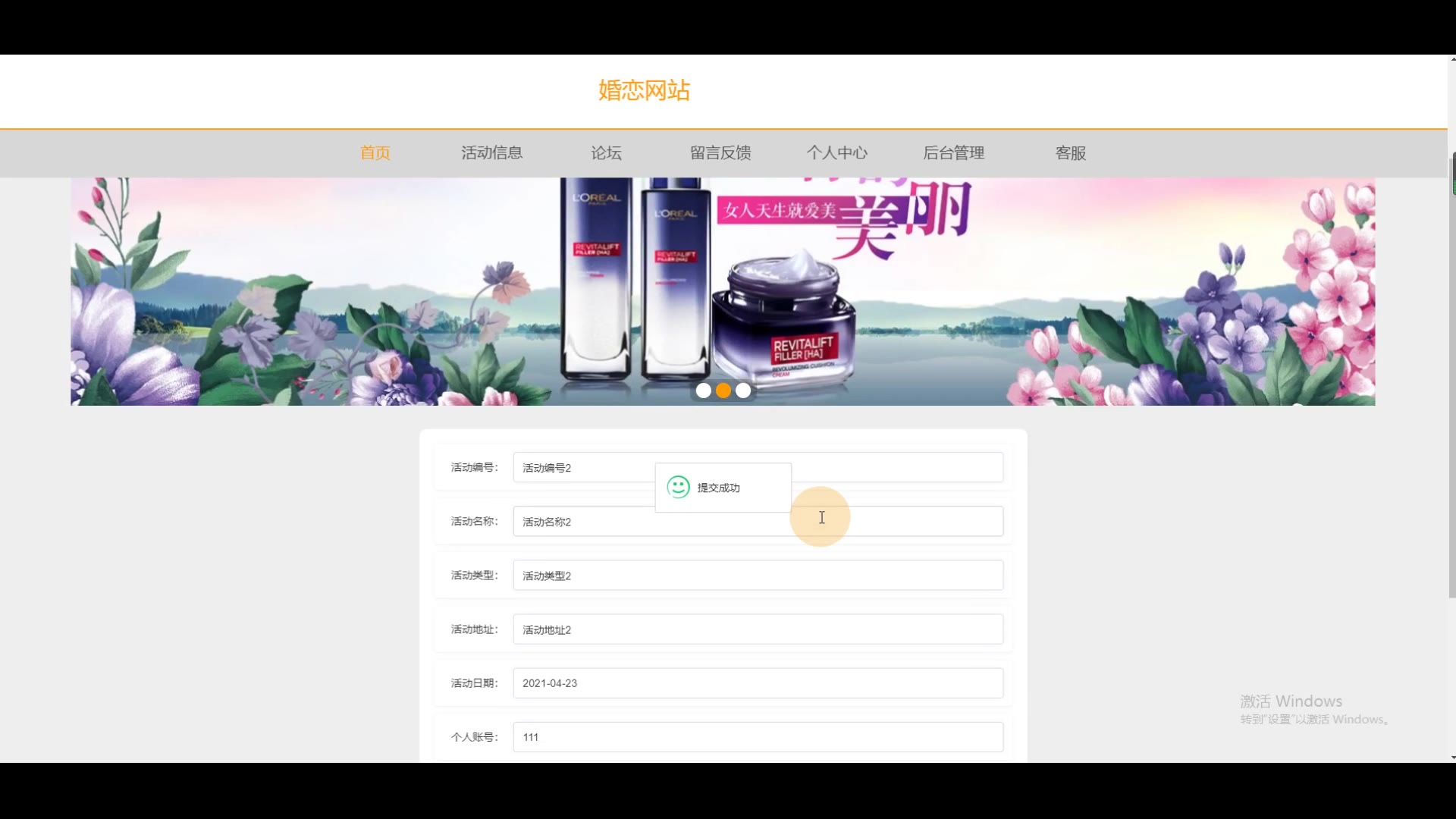Click the scrollbar down arrow

[x=1452, y=757]
